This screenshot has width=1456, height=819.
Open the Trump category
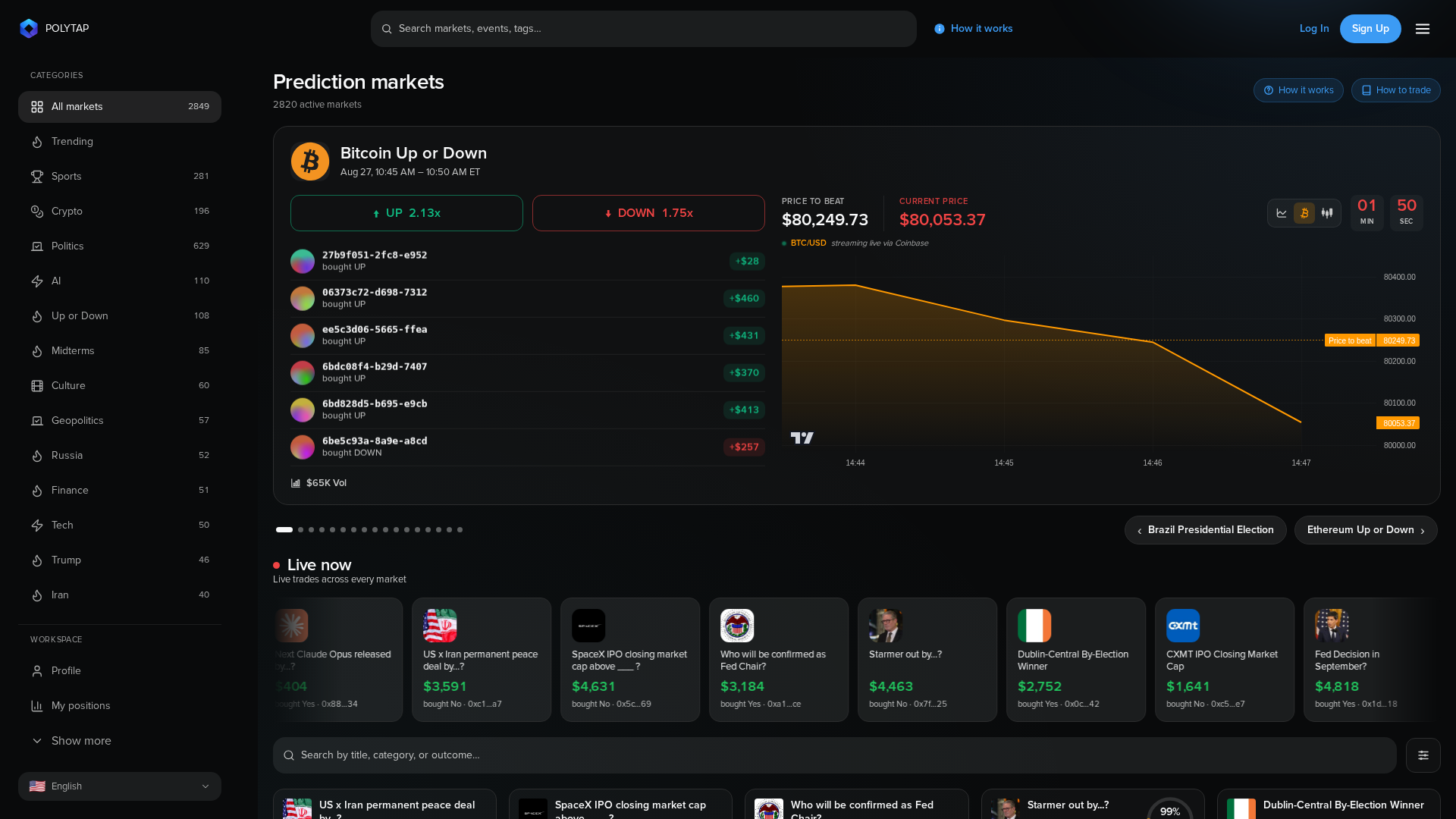(x=120, y=560)
